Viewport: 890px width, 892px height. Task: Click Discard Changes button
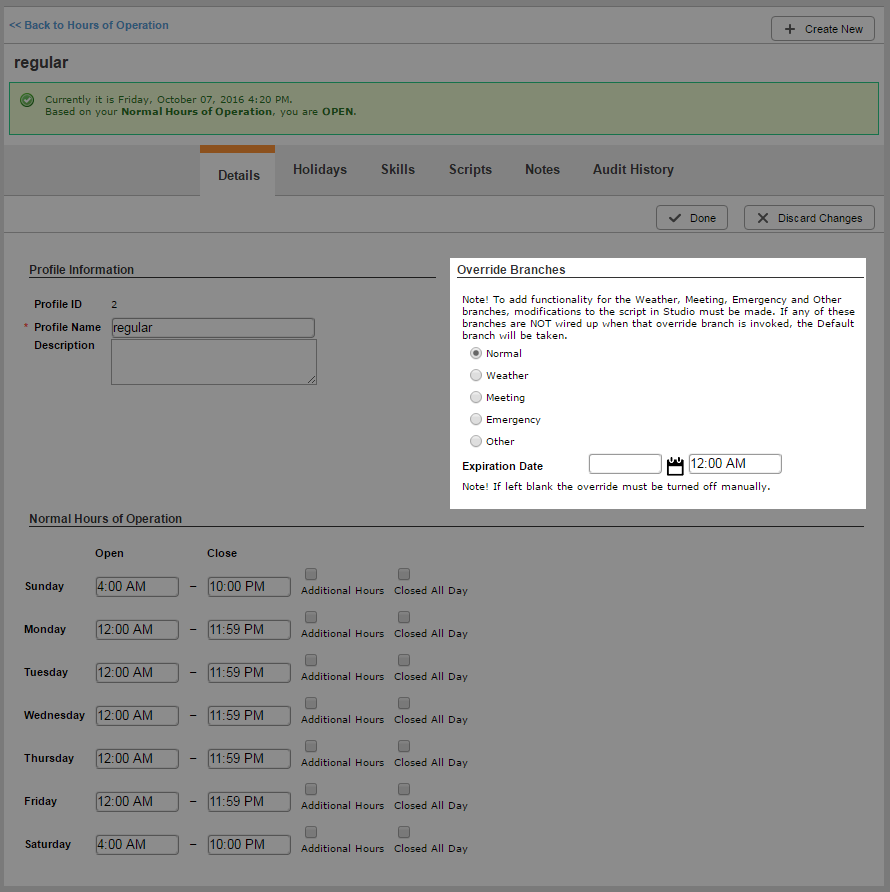809,218
